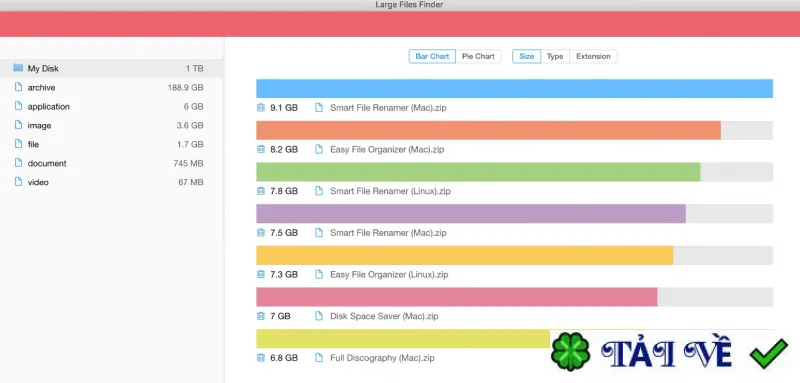Group the files by Extension
800x383 pixels.
593,56
